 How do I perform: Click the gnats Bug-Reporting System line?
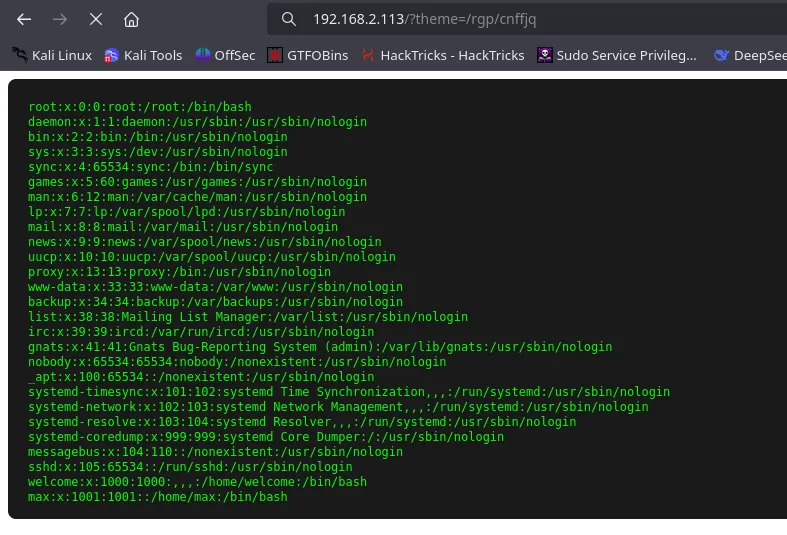pyautogui.click(x=320, y=347)
